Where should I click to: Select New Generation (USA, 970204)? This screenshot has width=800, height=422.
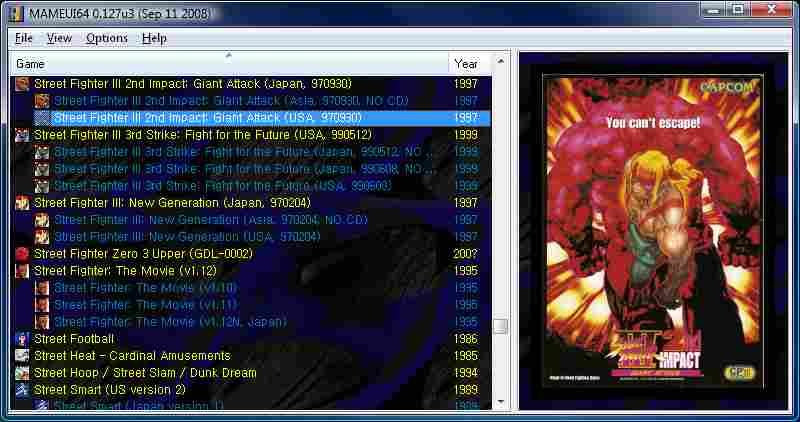coord(187,237)
